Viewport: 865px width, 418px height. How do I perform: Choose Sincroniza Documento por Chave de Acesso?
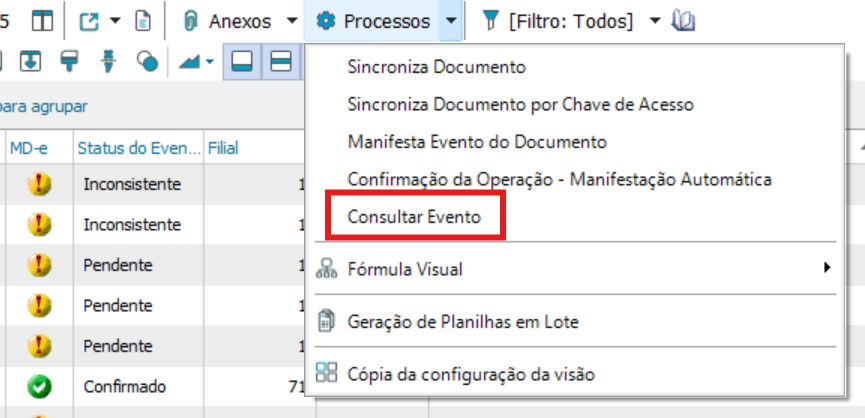[520, 104]
